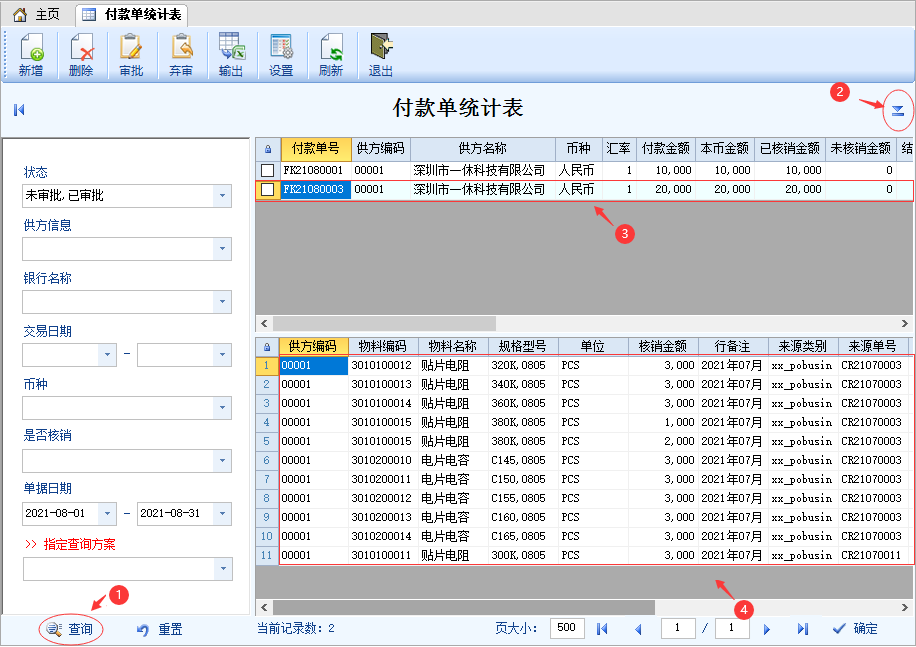Viewport: 916px width, 647px height.
Task: Check the box for row FK21080001
Action: (268, 171)
